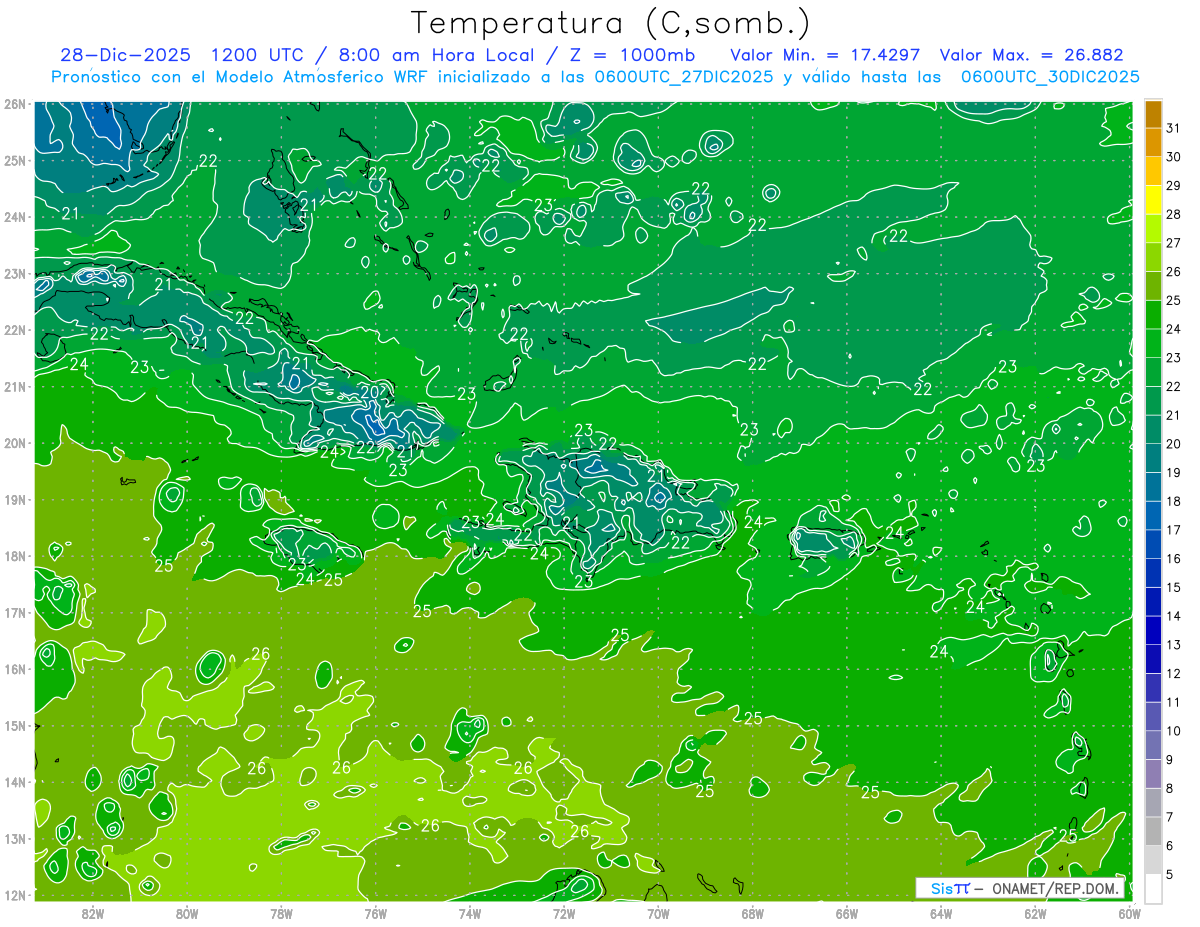Select 'Valor Max. = 26.882' text

tap(1032, 55)
